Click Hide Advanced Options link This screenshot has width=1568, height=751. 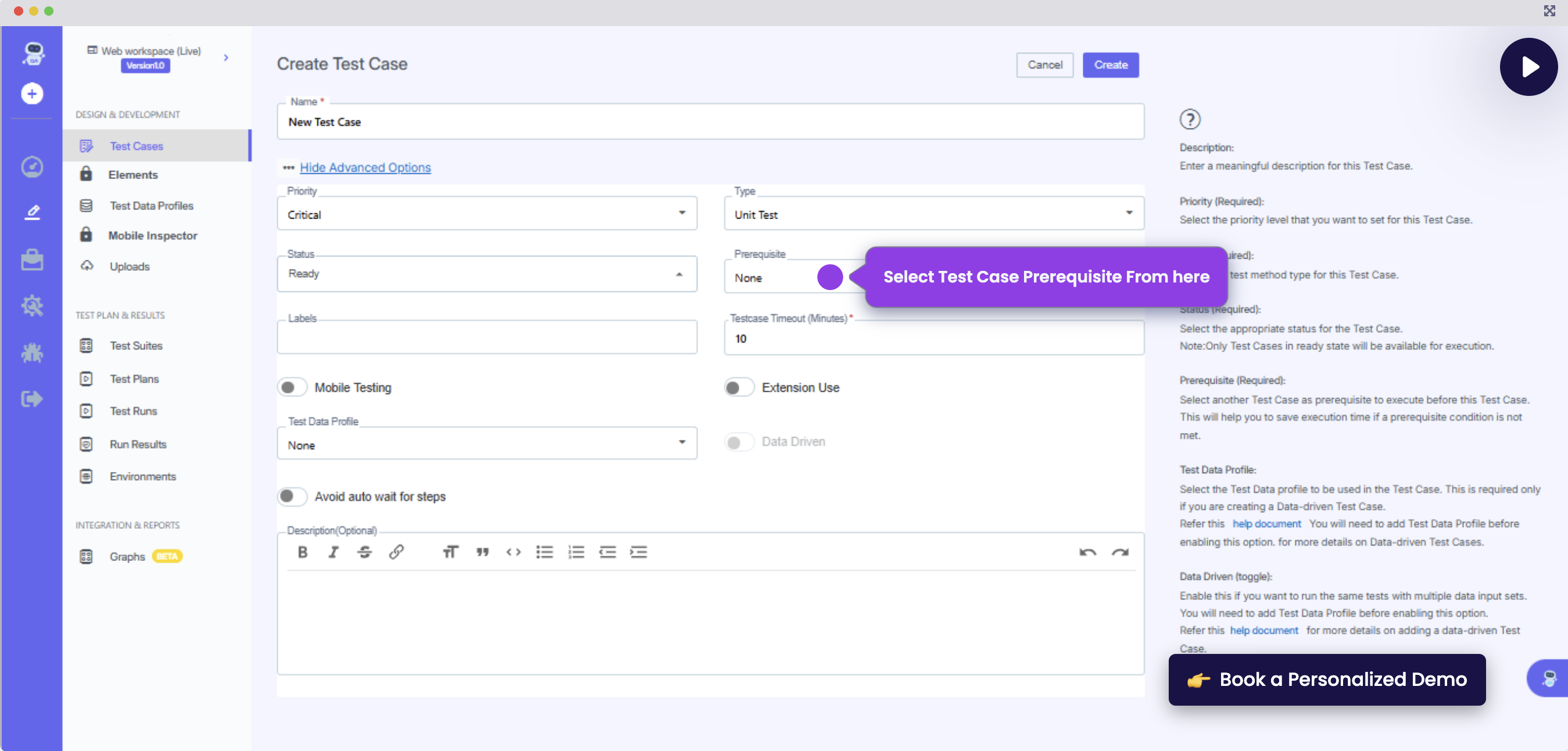click(364, 167)
